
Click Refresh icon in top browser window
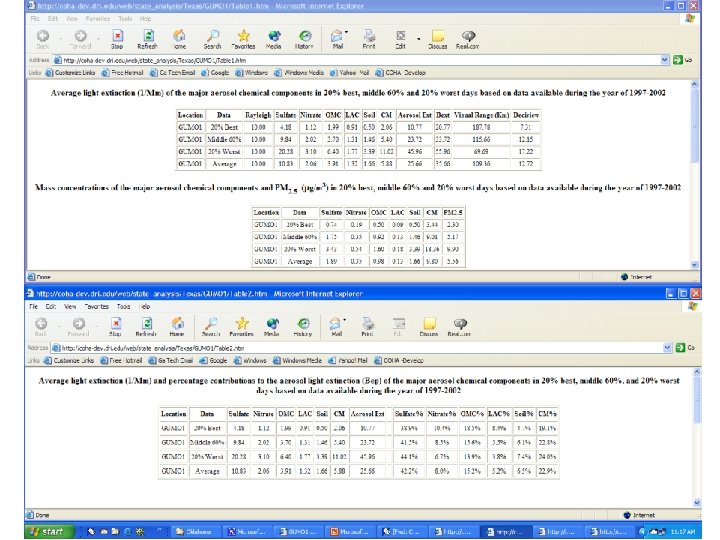tap(147, 39)
